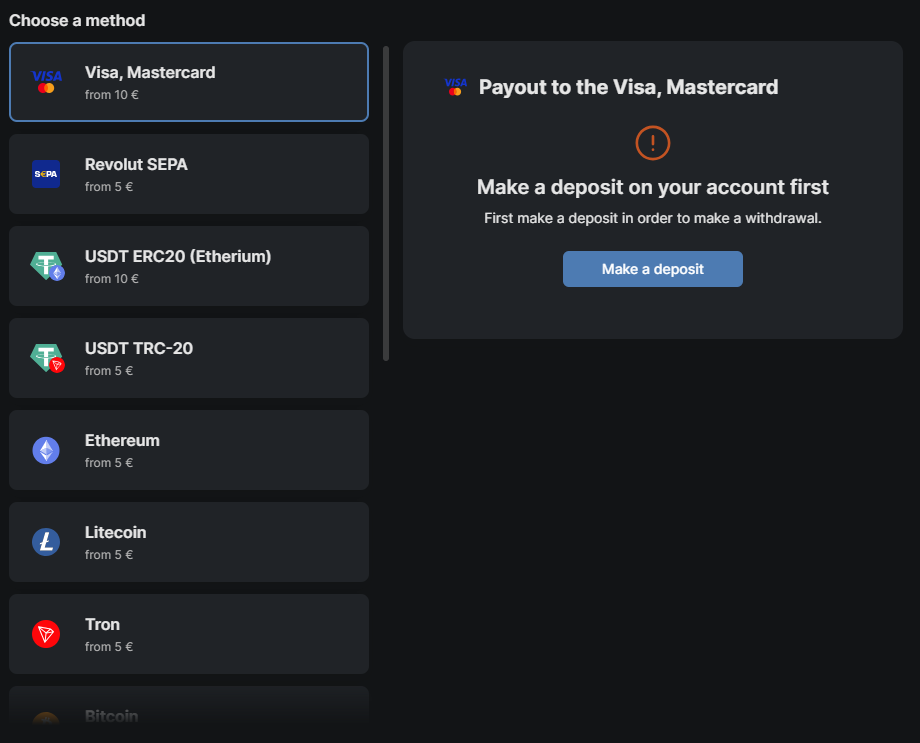The height and width of the screenshot is (743, 920).
Task: Click the red Tron logo icon
Action: (x=46, y=634)
